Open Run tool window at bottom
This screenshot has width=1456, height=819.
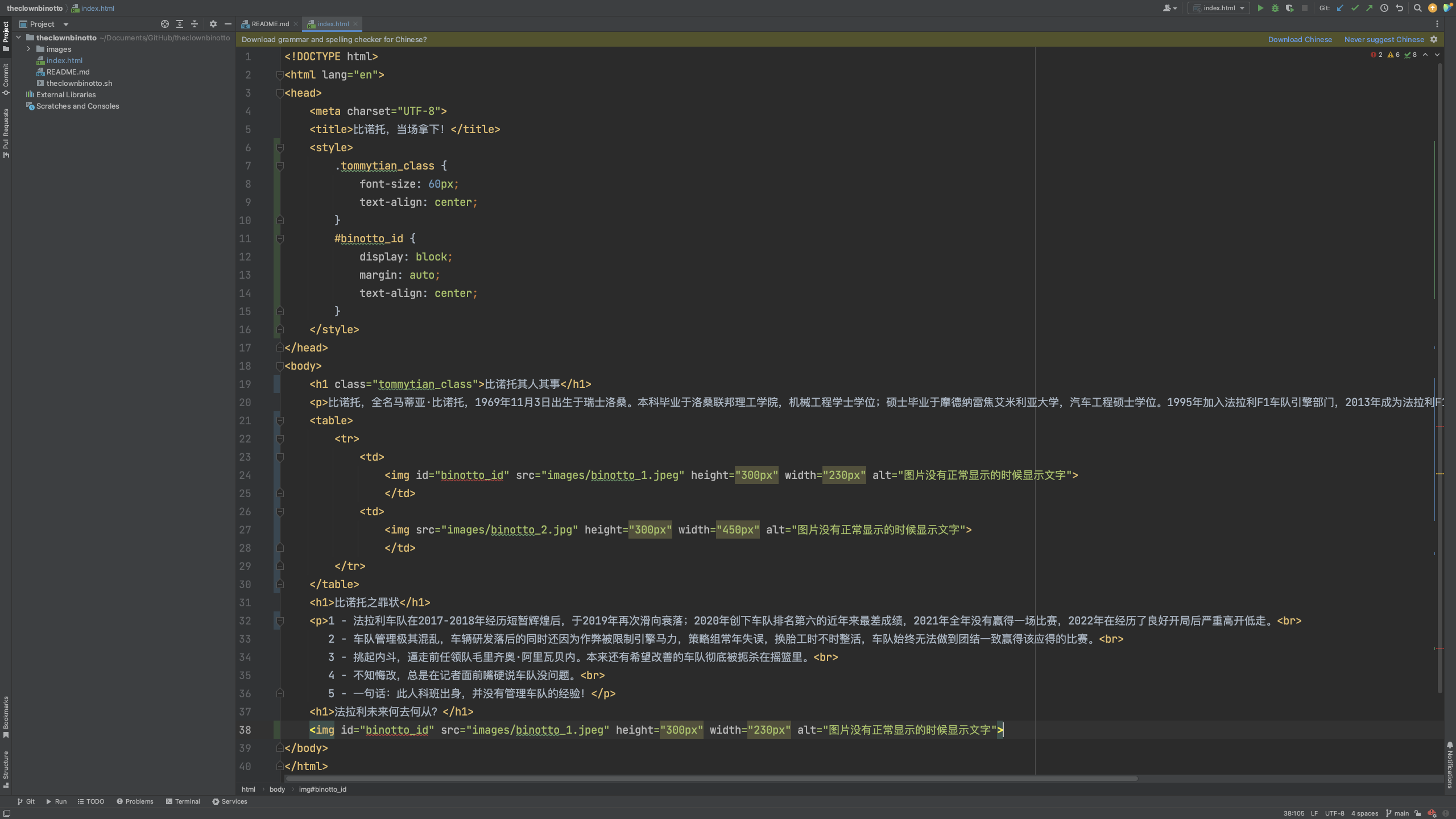pos(56,801)
